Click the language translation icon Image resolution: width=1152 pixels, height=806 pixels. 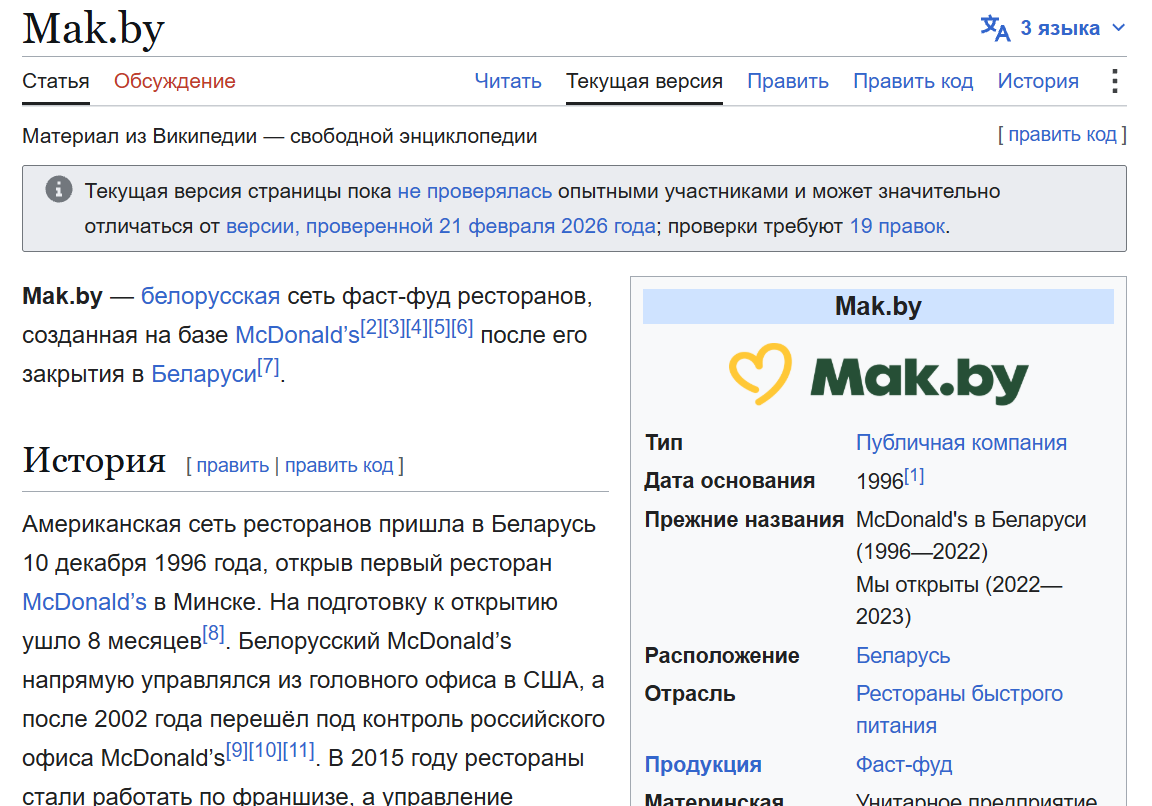pos(995,29)
